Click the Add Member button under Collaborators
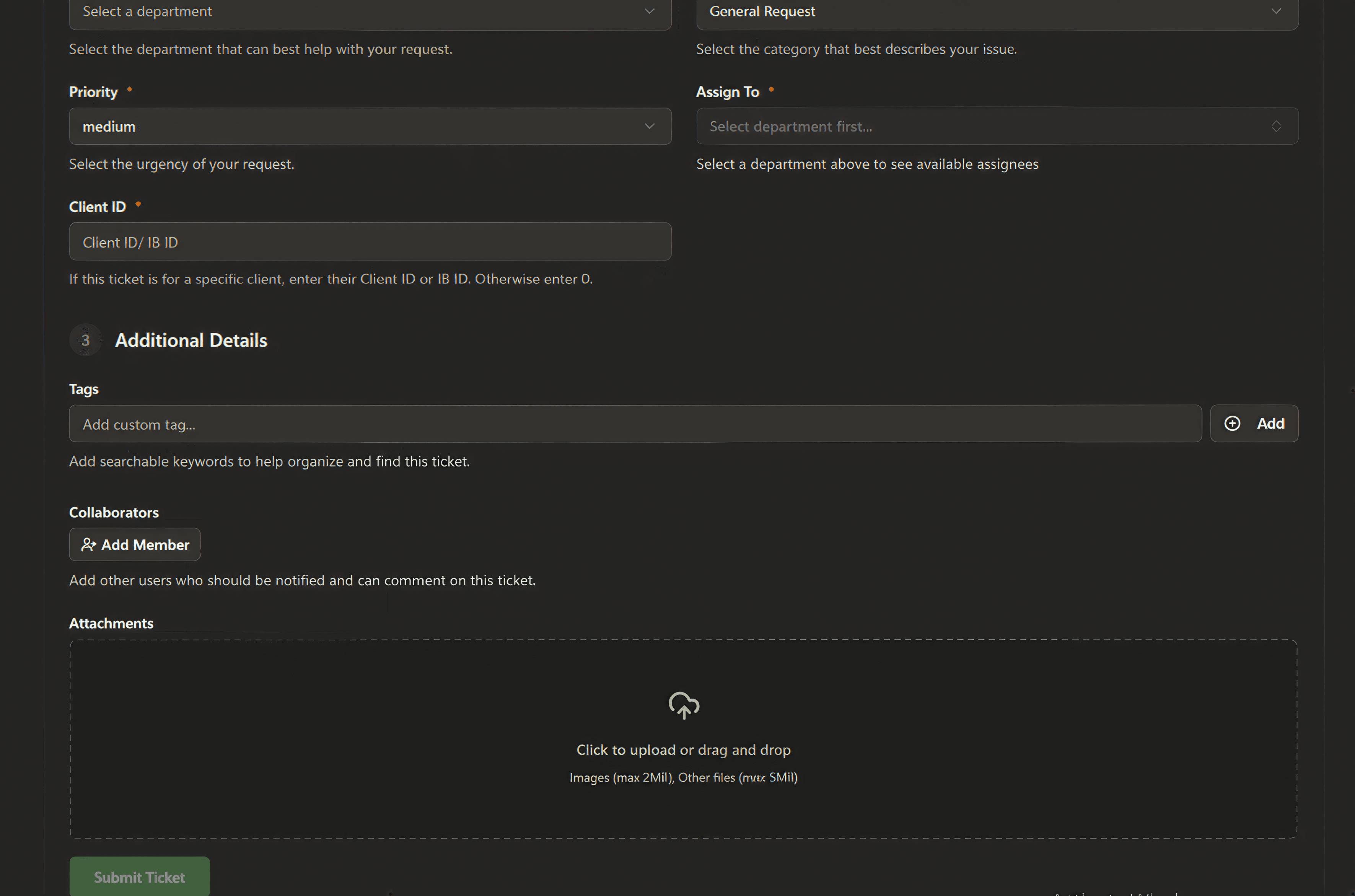This screenshot has width=1355, height=896. (135, 544)
